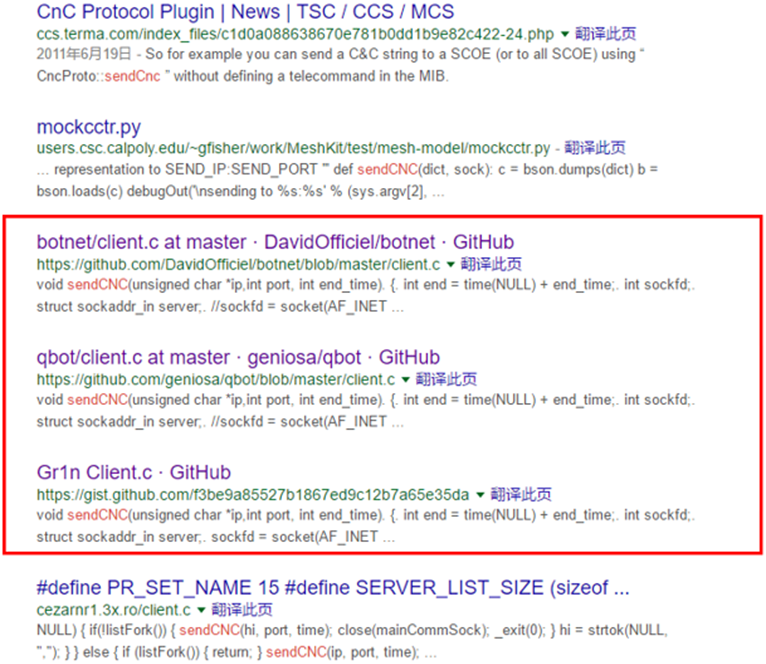
Task: Open the mockcctr.py result title
Action: coord(88,128)
